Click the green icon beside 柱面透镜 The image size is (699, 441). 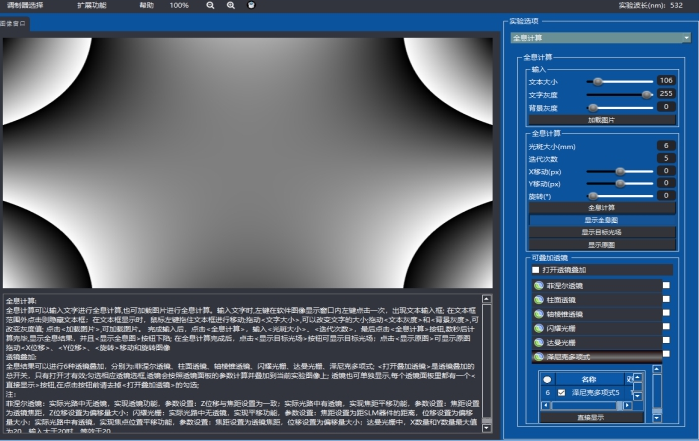tap(539, 300)
